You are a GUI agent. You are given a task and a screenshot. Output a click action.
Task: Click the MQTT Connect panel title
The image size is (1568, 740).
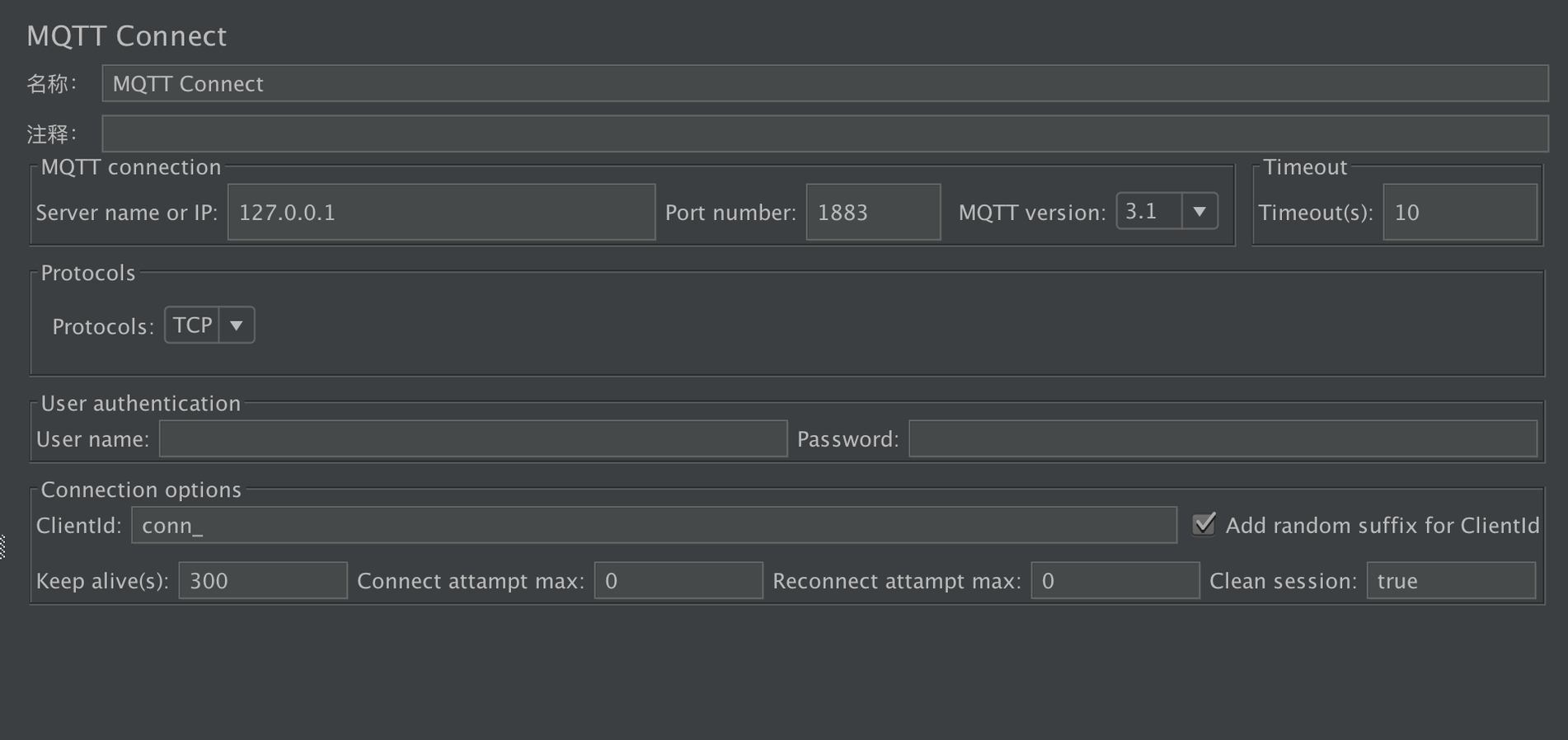126,35
